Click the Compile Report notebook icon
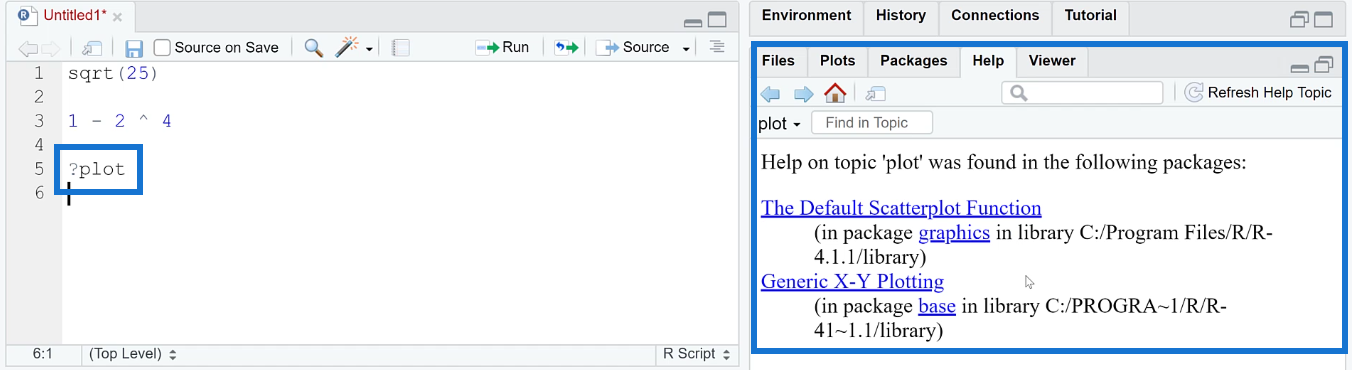The width and height of the screenshot is (1352, 370). pos(400,48)
